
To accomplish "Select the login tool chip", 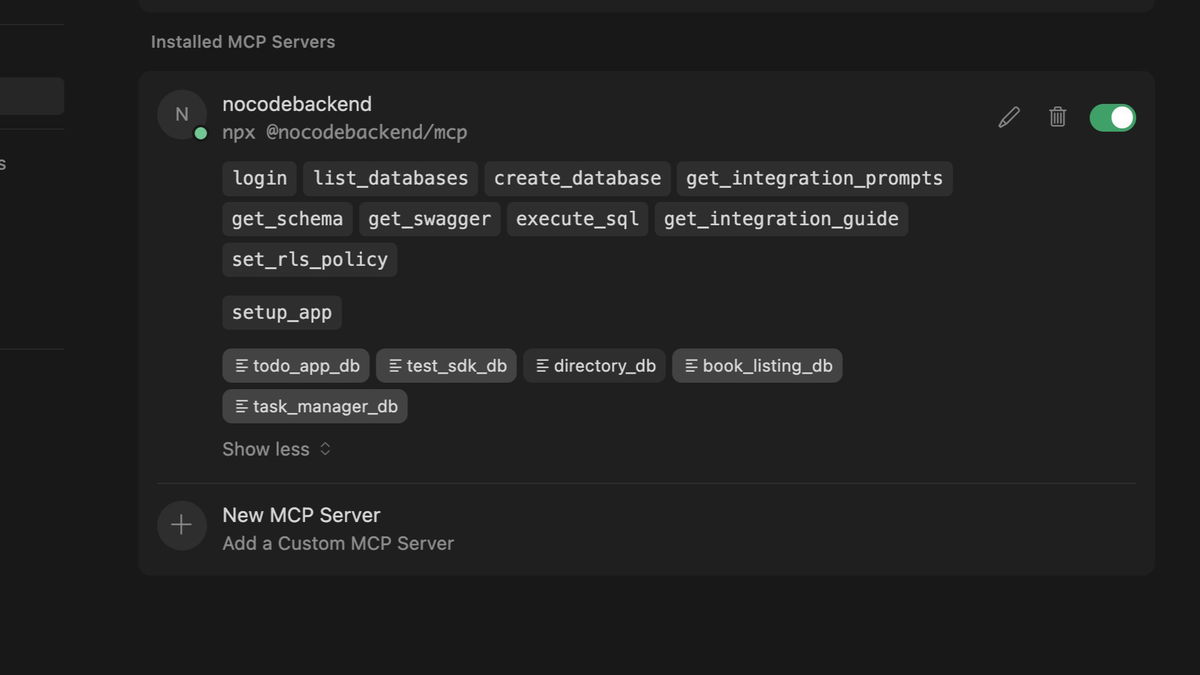I will [259, 178].
